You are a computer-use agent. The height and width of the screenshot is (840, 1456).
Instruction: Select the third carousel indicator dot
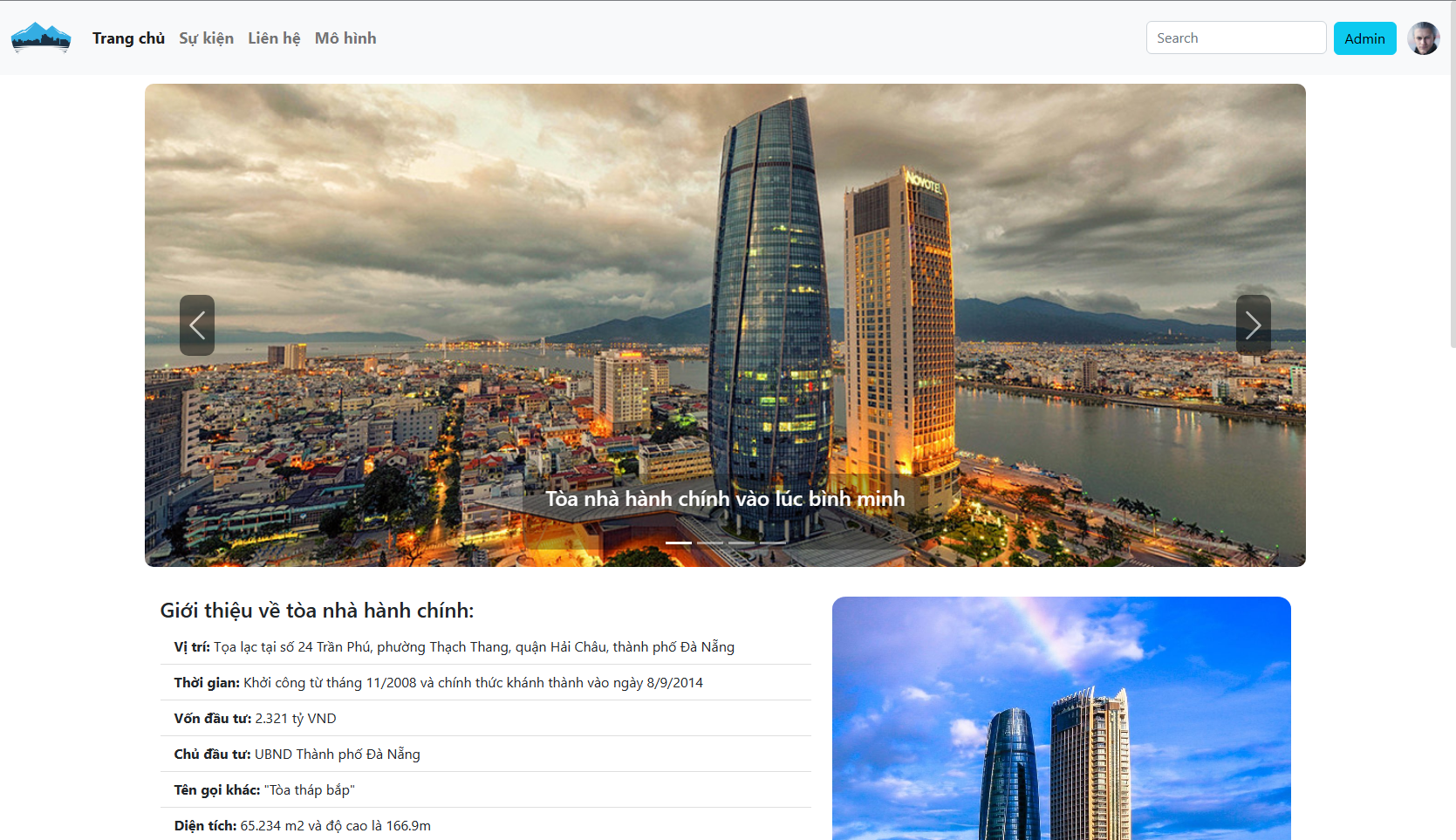click(x=741, y=542)
